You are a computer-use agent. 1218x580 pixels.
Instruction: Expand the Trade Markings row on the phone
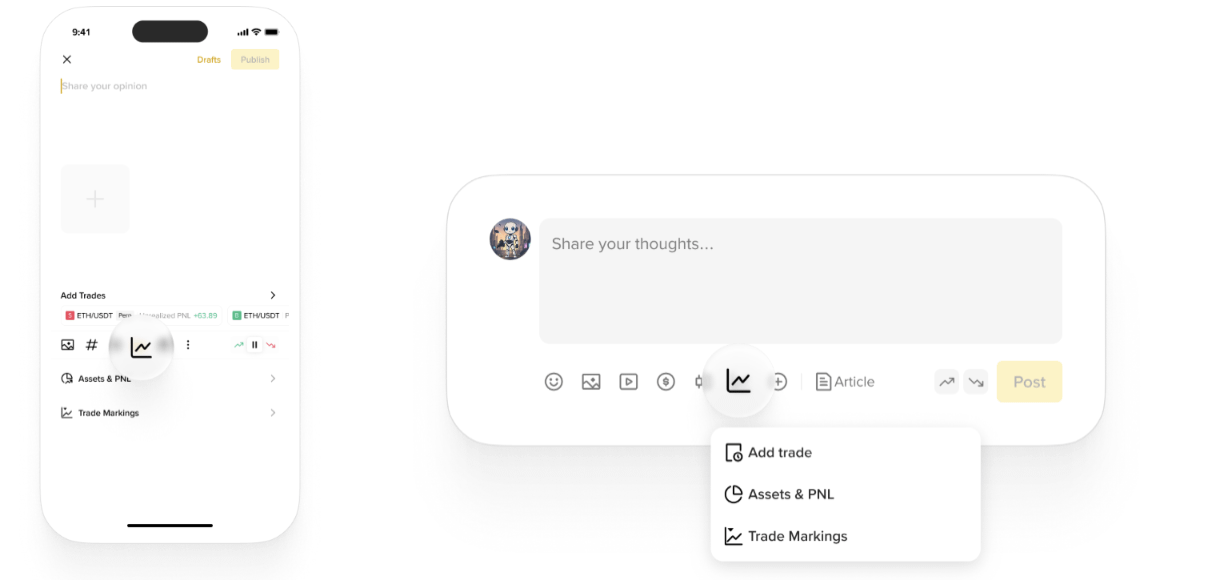(272, 413)
